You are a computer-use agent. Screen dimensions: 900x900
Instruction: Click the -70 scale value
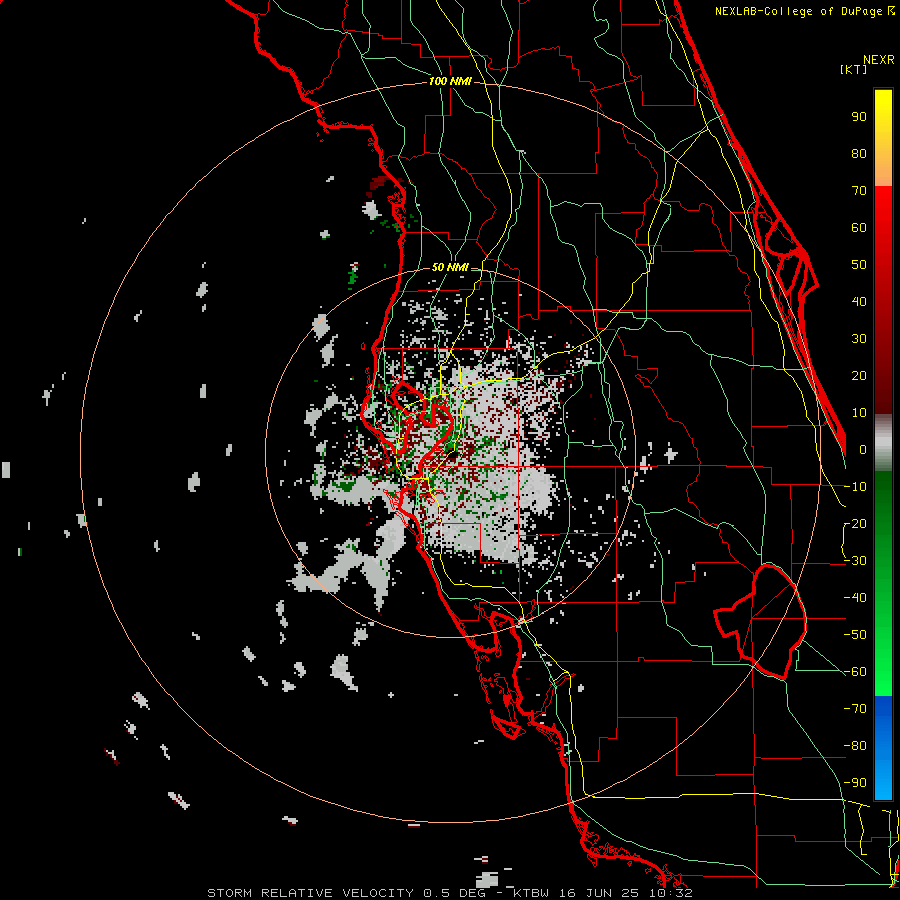(x=855, y=709)
